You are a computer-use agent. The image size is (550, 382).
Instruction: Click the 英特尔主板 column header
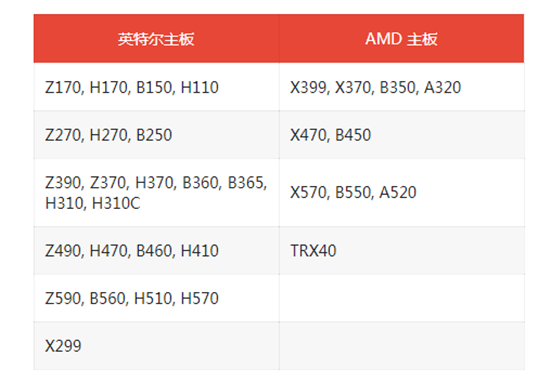tap(156, 39)
